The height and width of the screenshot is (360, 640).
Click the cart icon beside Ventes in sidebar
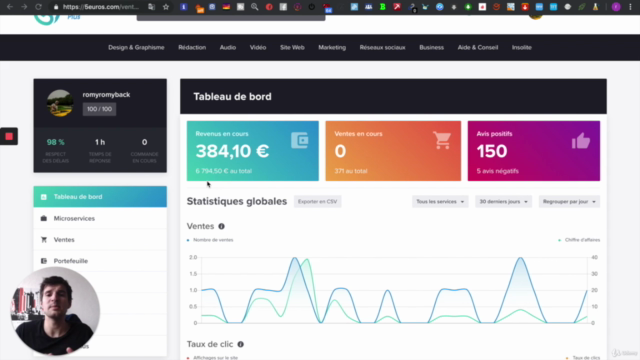click(x=44, y=240)
